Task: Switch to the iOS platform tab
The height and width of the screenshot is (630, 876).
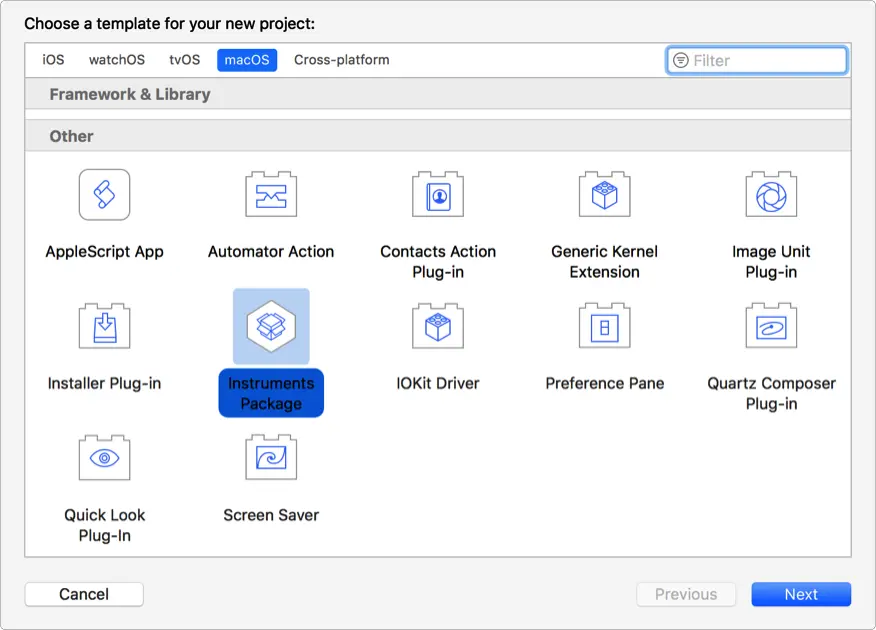Action: [x=53, y=60]
